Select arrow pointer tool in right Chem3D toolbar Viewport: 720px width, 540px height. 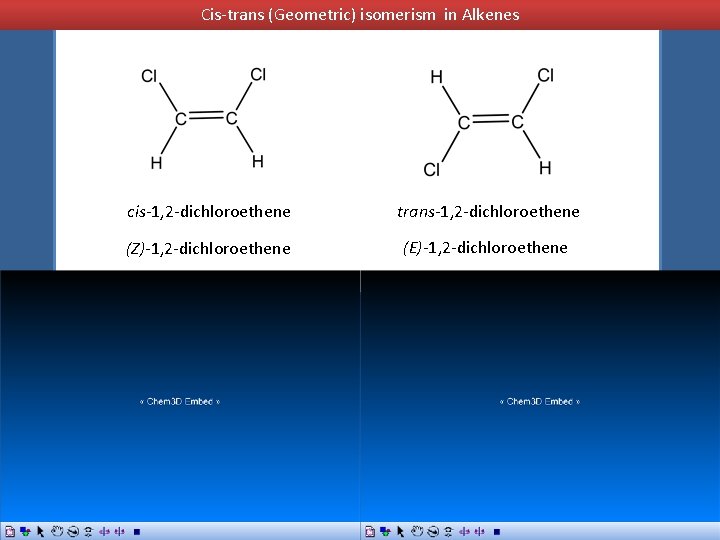[400, 531]
